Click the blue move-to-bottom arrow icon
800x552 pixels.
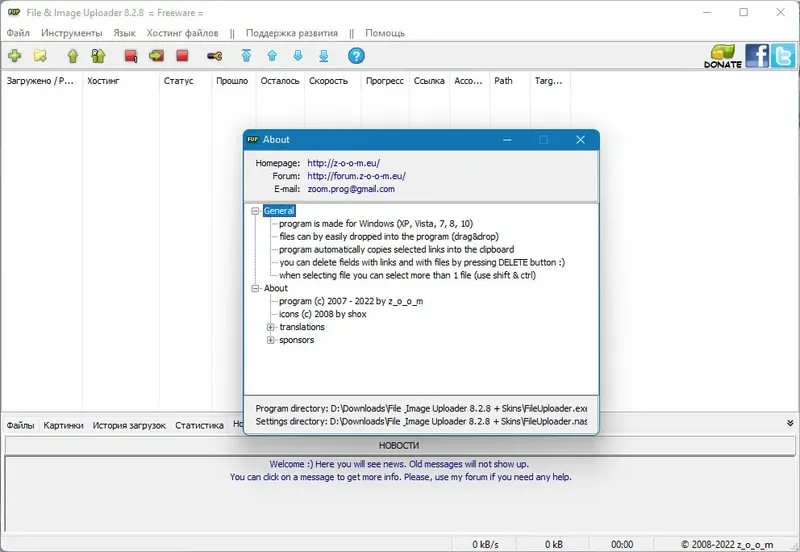323,56
